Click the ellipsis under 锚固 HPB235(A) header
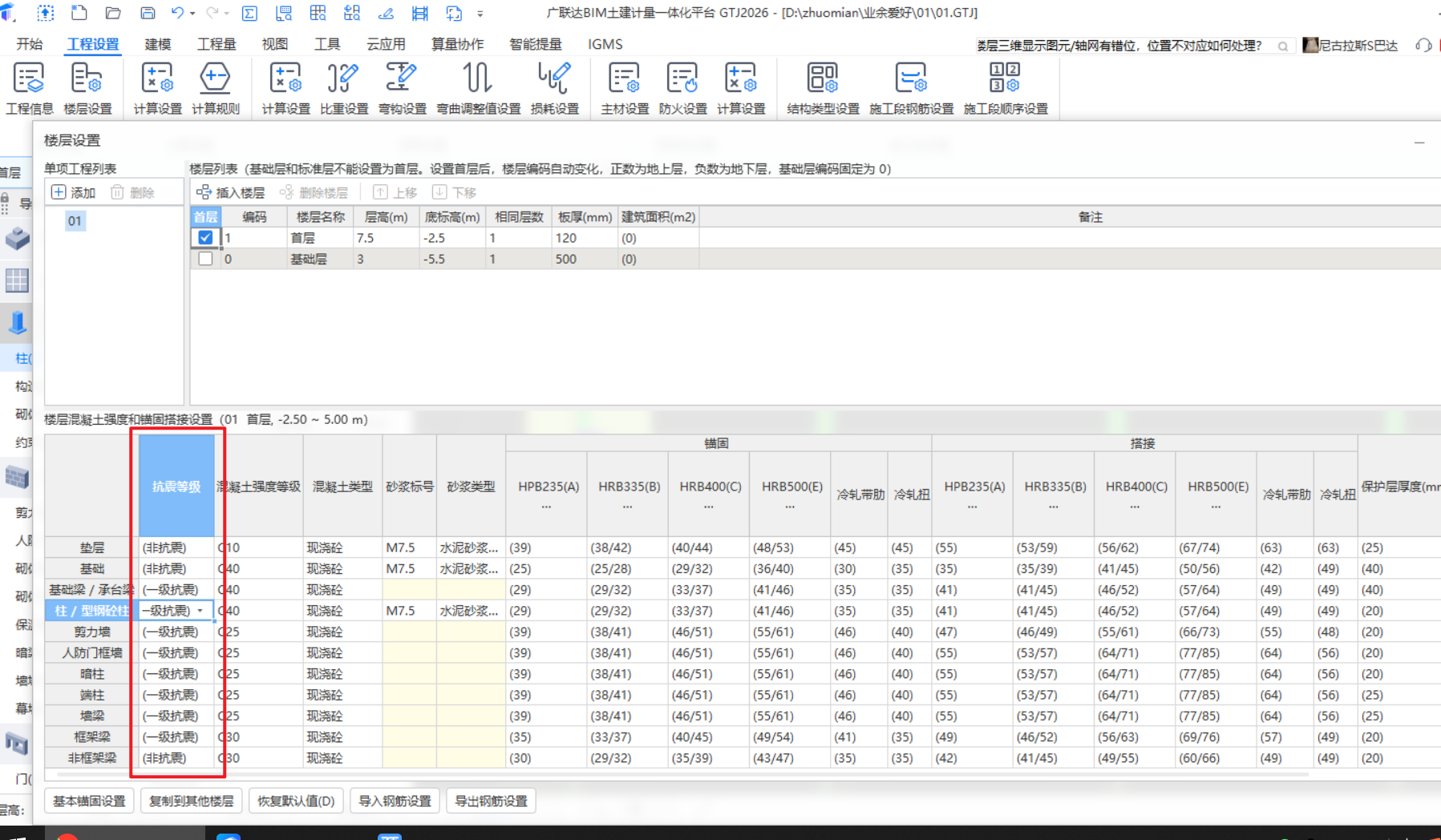 tap(546, 506)
